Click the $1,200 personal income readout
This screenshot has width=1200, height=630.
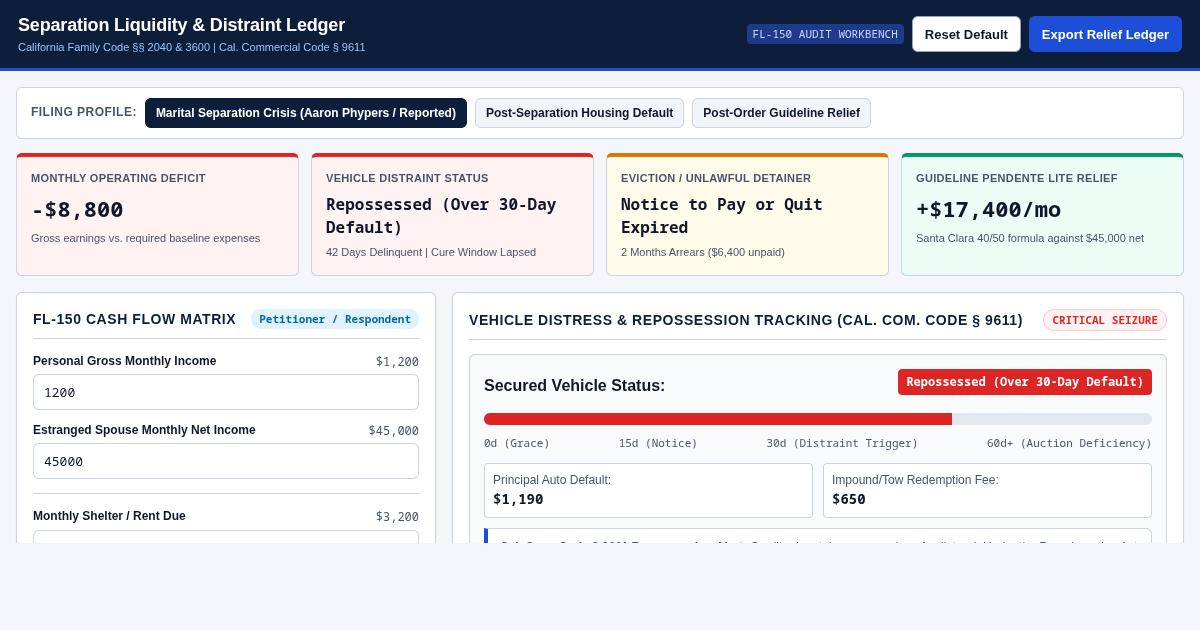397,362
